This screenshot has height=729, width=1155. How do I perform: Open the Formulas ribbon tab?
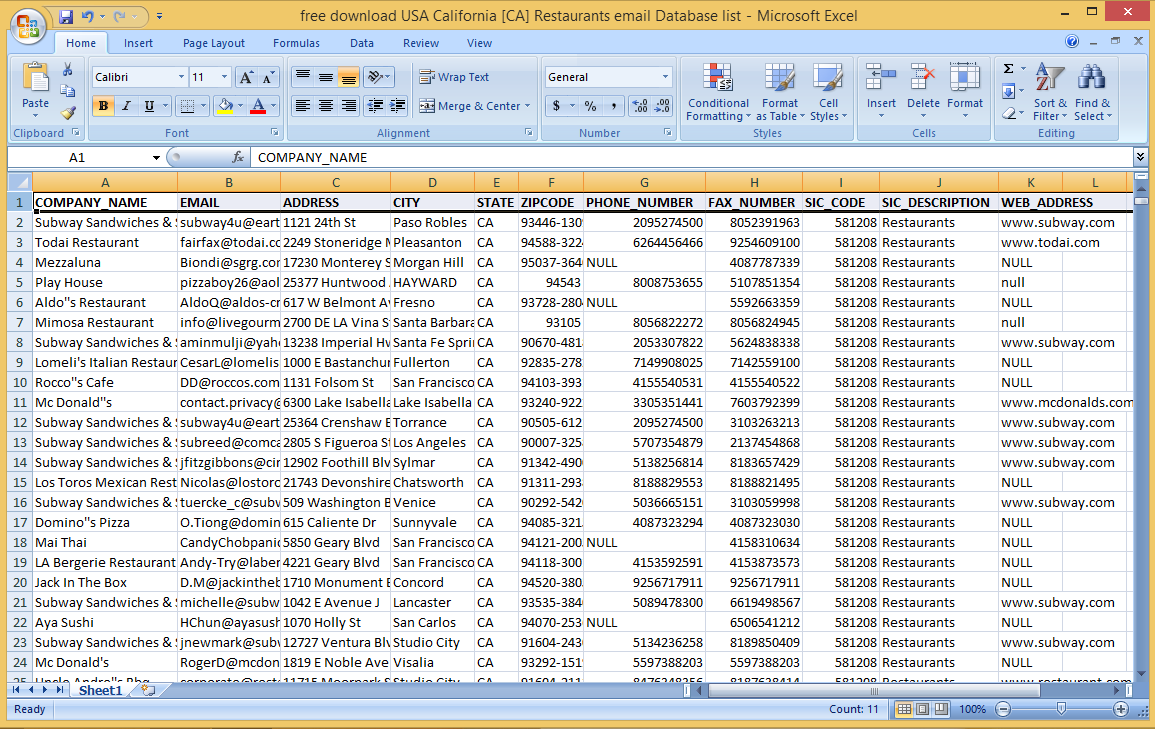pyautogui.click(x=296, y=43)
